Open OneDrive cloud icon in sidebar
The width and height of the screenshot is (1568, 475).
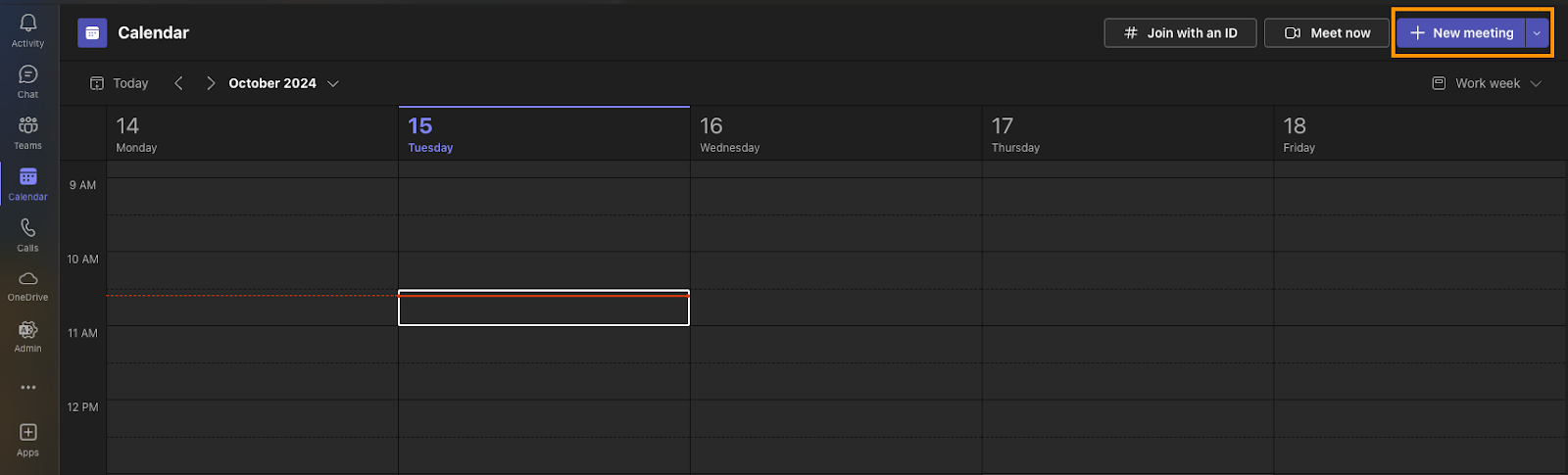(27, 285)
